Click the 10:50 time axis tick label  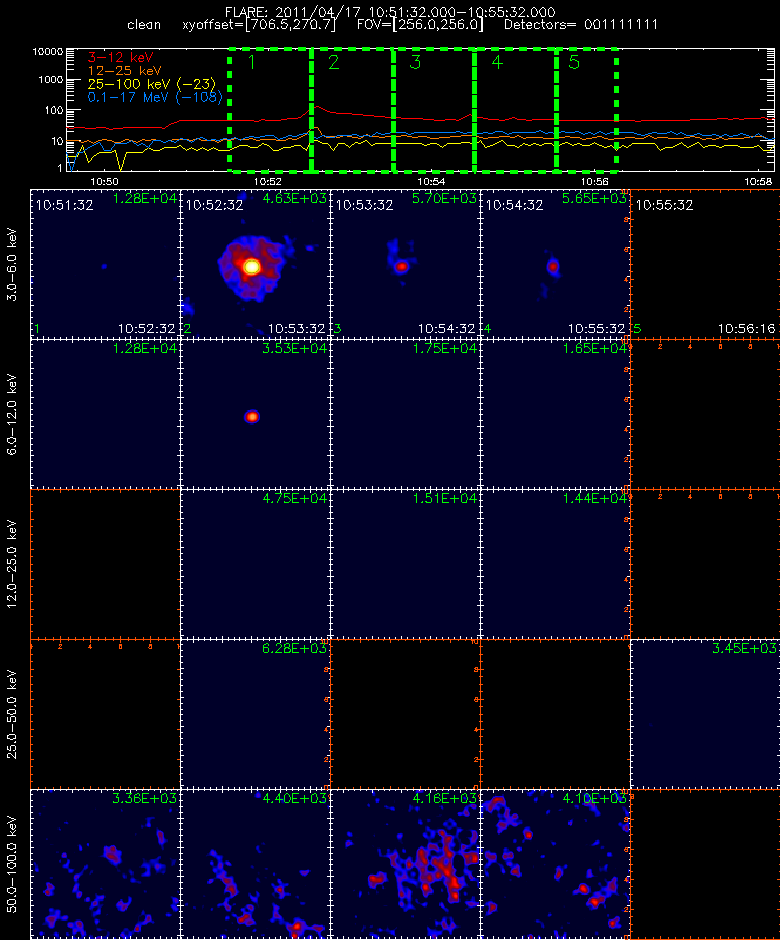click(104, 182)
